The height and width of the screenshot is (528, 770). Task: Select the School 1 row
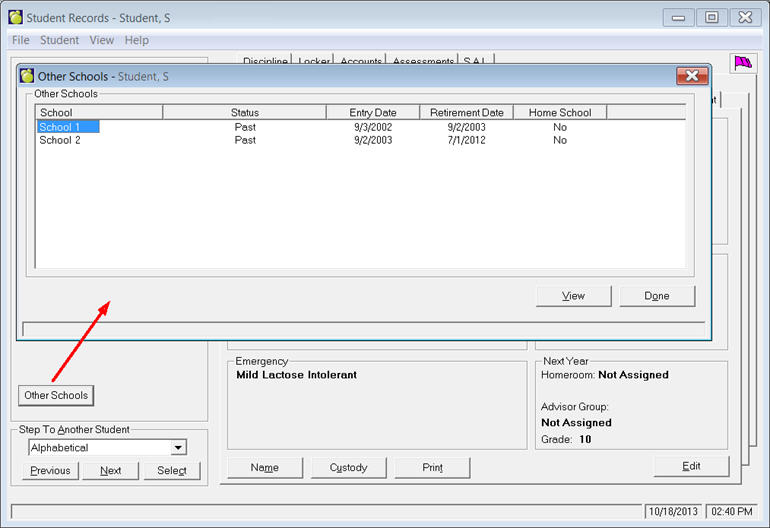click(66, 127)
